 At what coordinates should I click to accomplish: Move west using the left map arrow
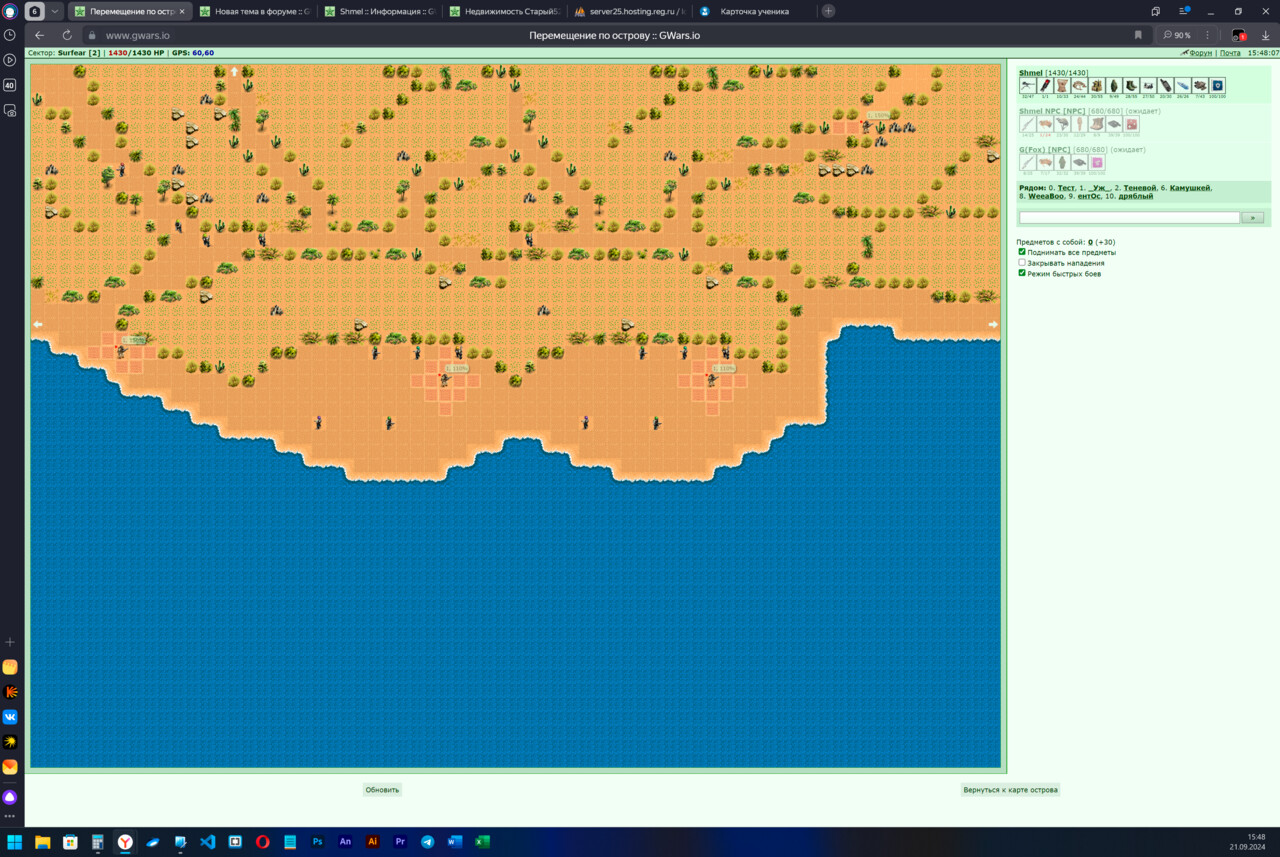pos(38,324)
